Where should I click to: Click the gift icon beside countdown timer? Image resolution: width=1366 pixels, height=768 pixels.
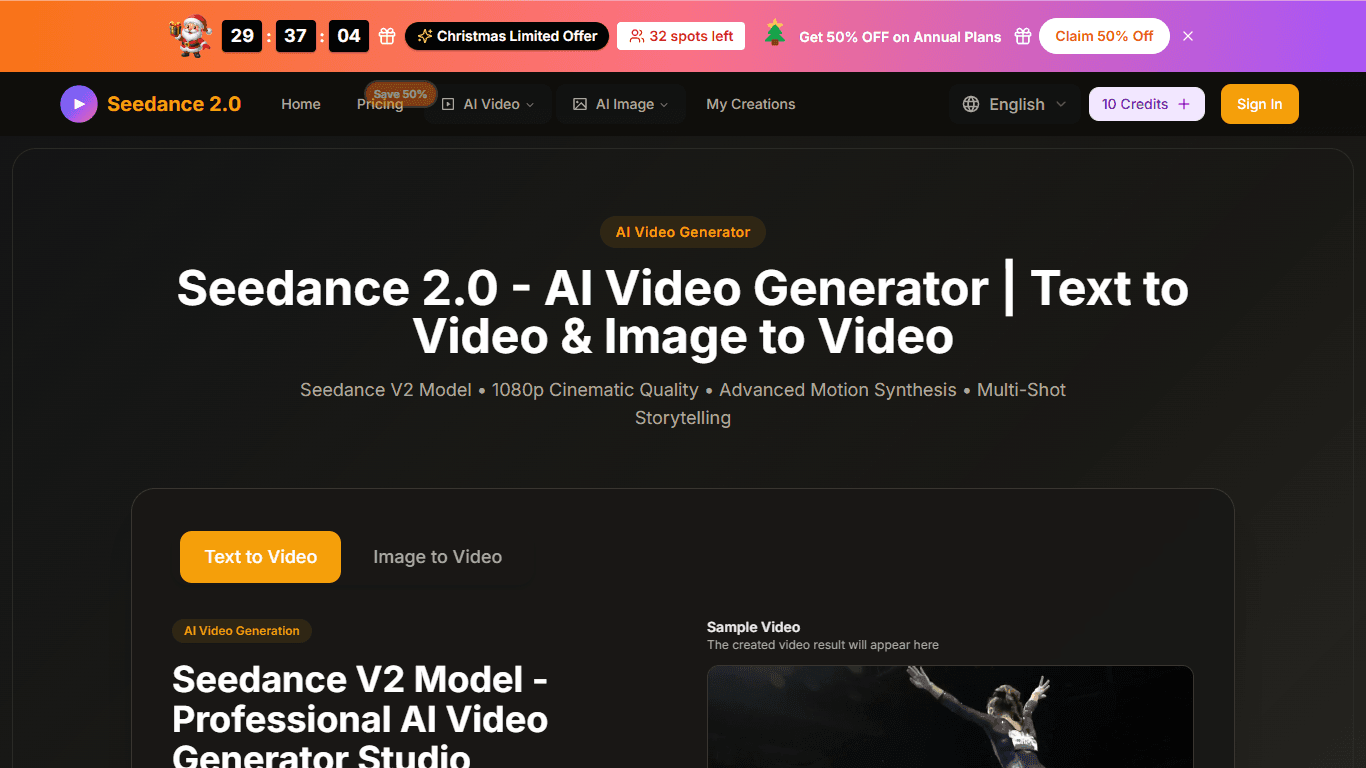point(387,36)
